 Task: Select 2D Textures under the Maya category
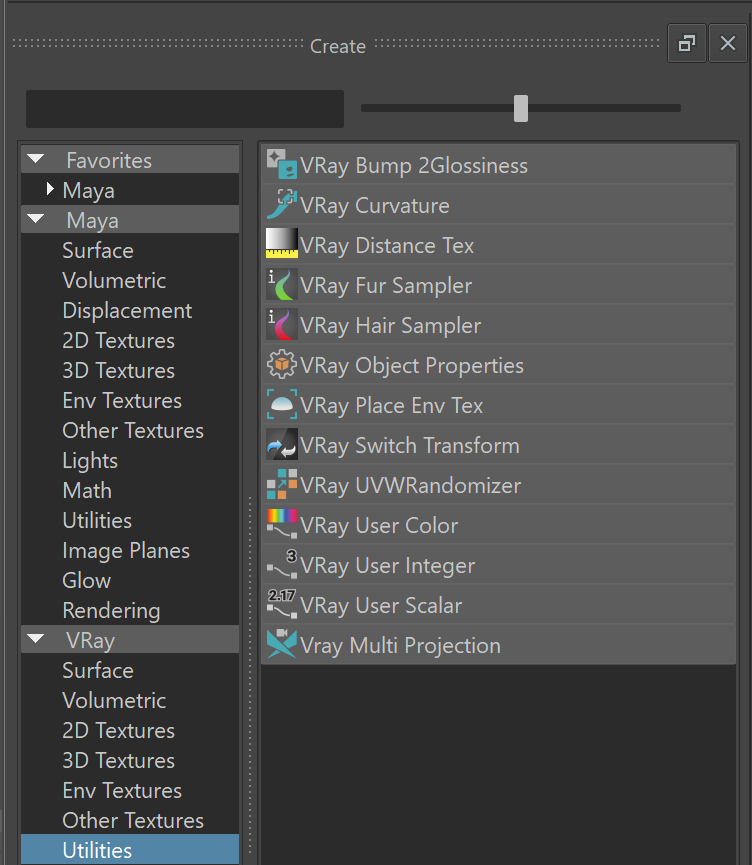click(x=119, y=340)
